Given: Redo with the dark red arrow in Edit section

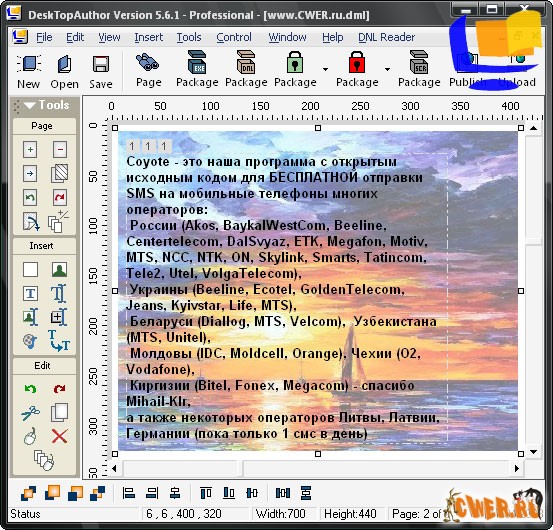Looking at the screenshot, I should point(60,389).
